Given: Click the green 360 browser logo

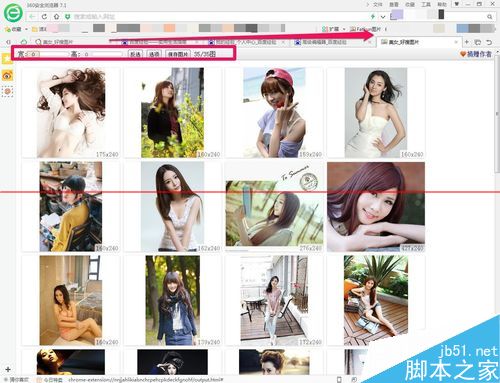Looking at the screenshot, I should pos(13,14).
